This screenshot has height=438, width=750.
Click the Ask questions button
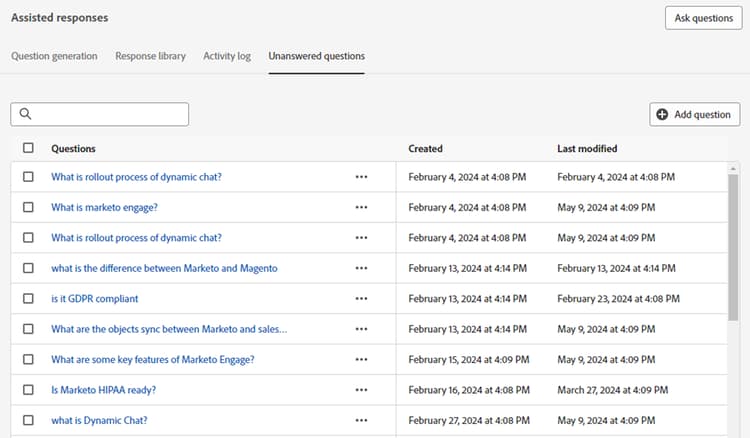pyautogui.click(x=703, y=18)
